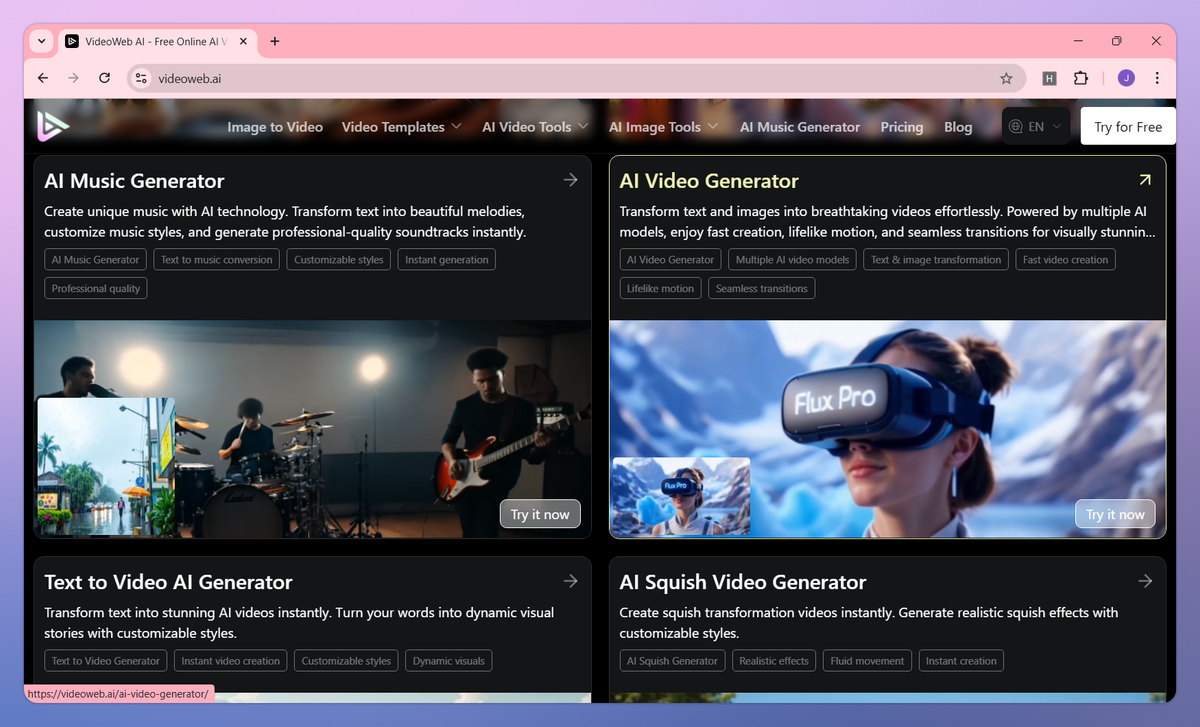1200x727 pixels.
Task: Click the 'AI Squish Generator' tag
Action: 672,661
